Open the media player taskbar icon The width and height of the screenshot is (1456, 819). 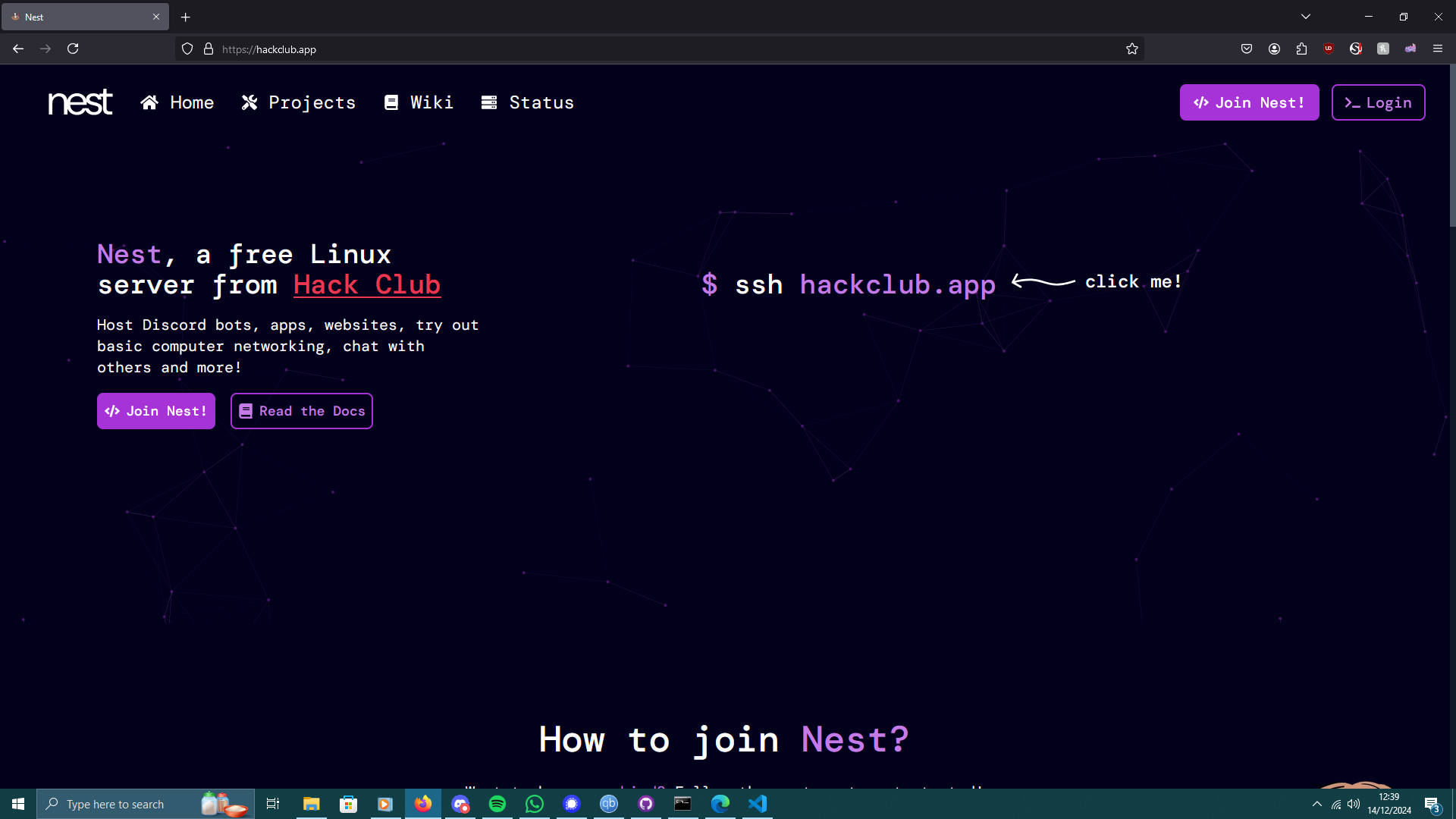pos(385,804)
